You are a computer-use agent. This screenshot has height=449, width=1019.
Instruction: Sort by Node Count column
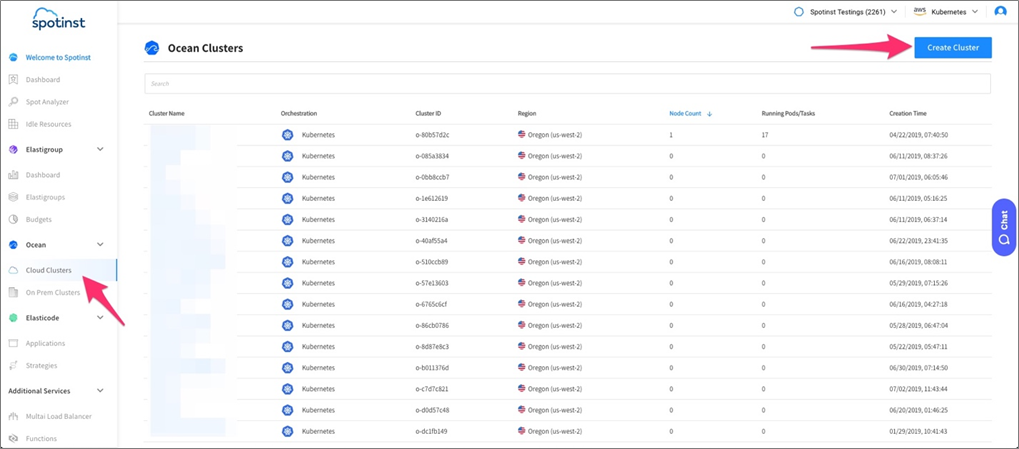point(685,113)
